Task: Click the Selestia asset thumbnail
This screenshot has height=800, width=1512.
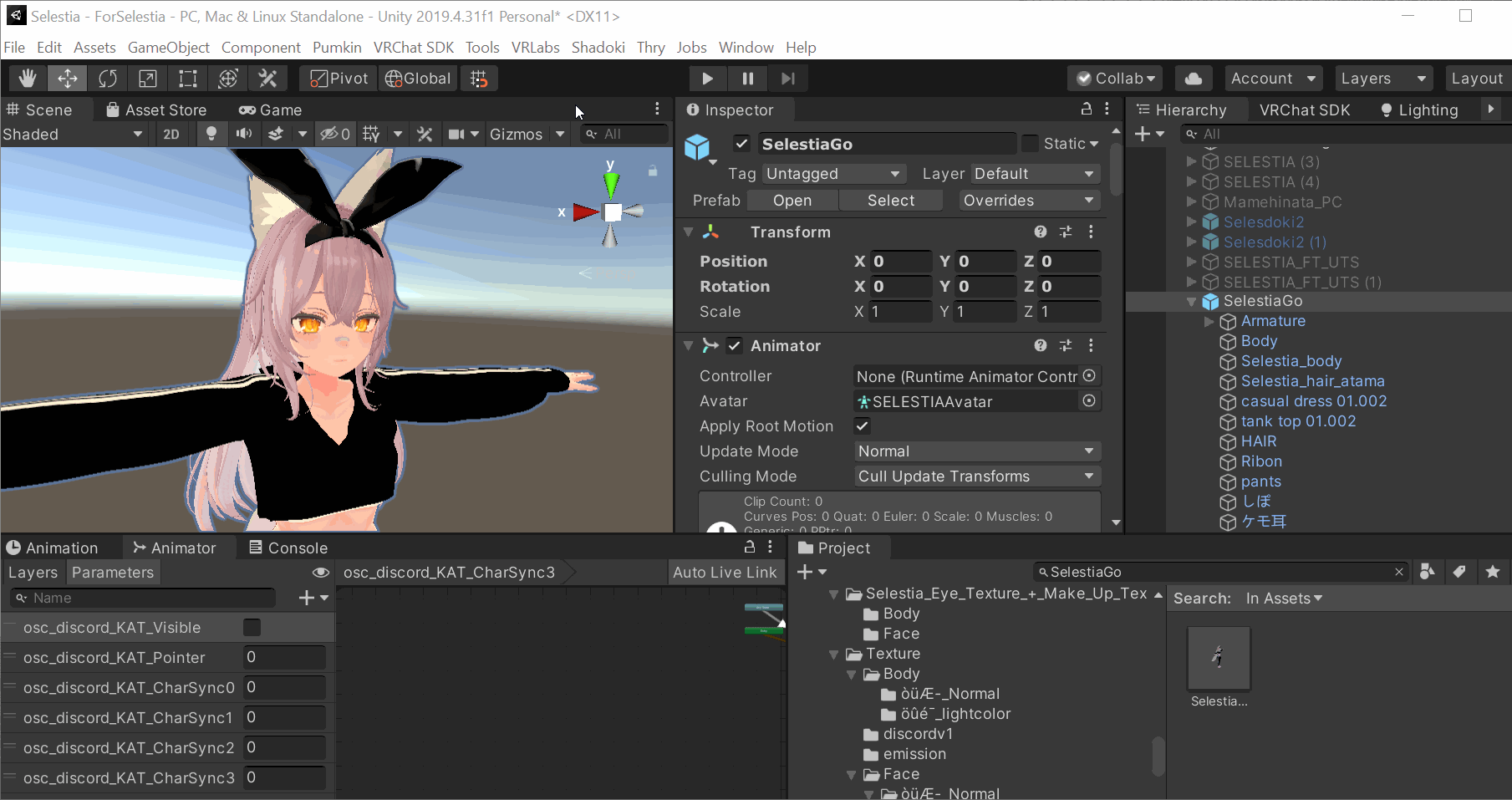Action: click(x=1219, y=659)
